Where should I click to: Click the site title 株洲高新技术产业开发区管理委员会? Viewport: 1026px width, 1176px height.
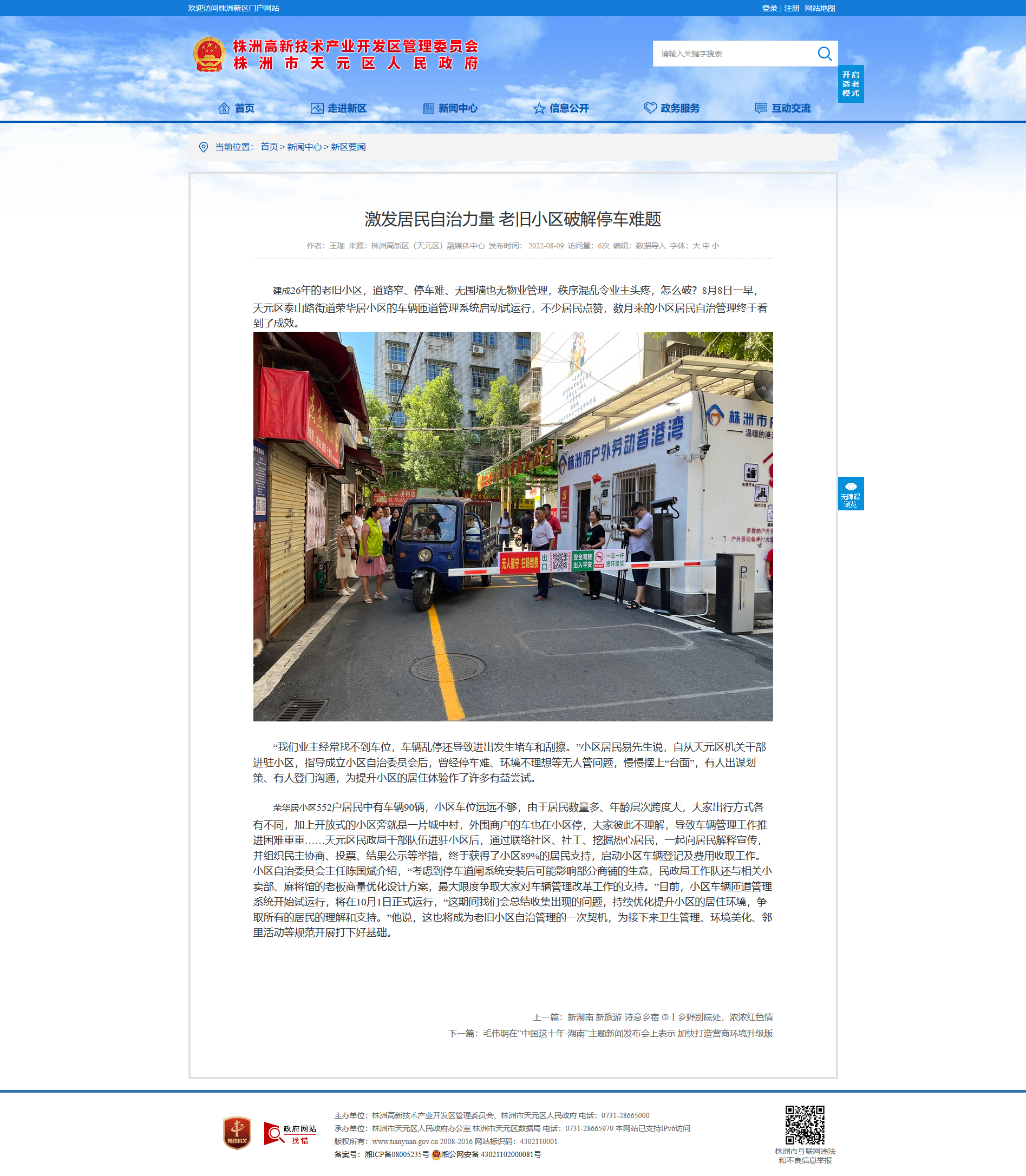point(355,46)
